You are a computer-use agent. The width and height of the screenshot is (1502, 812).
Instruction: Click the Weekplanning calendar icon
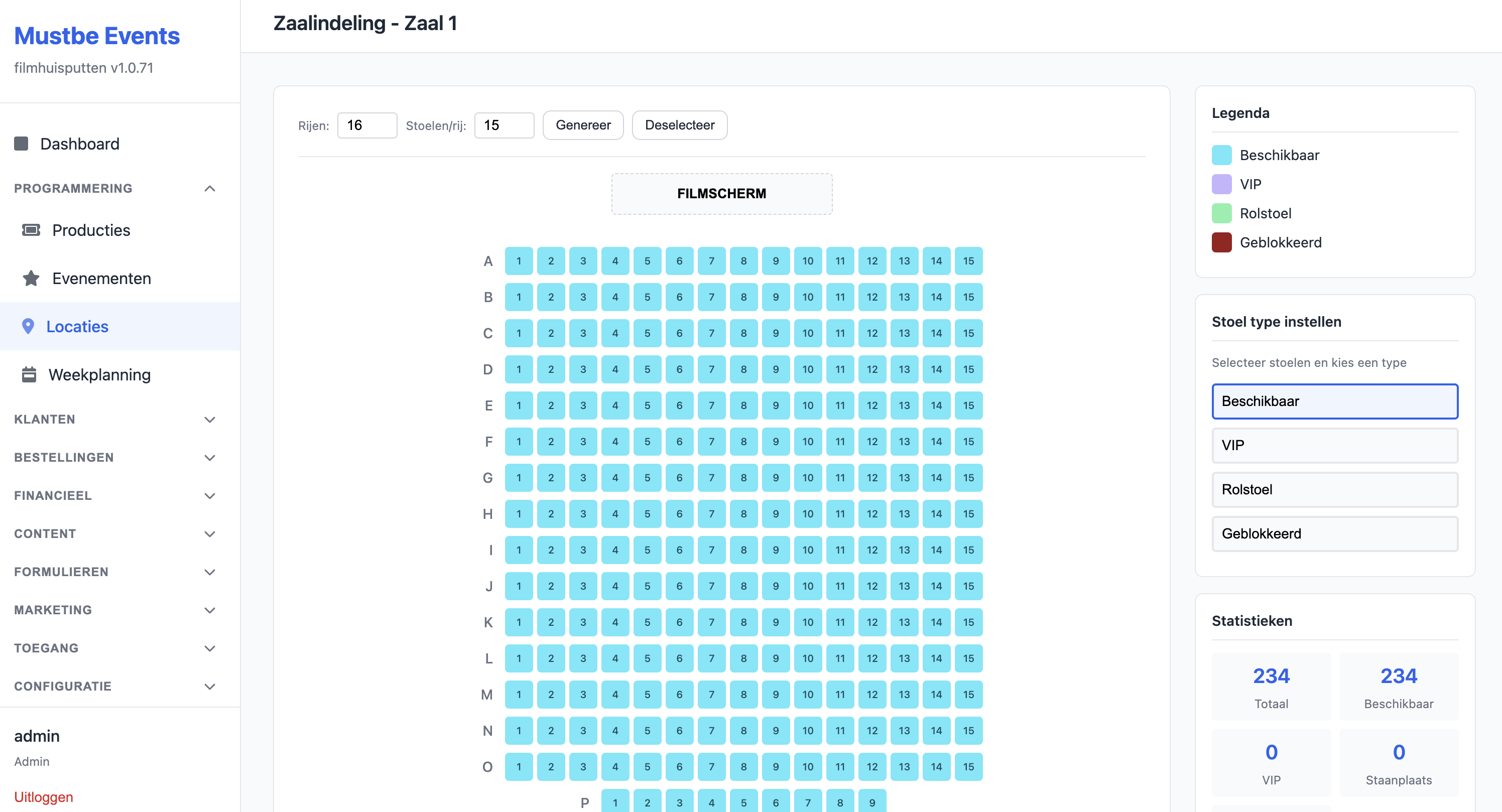[29, 375]
